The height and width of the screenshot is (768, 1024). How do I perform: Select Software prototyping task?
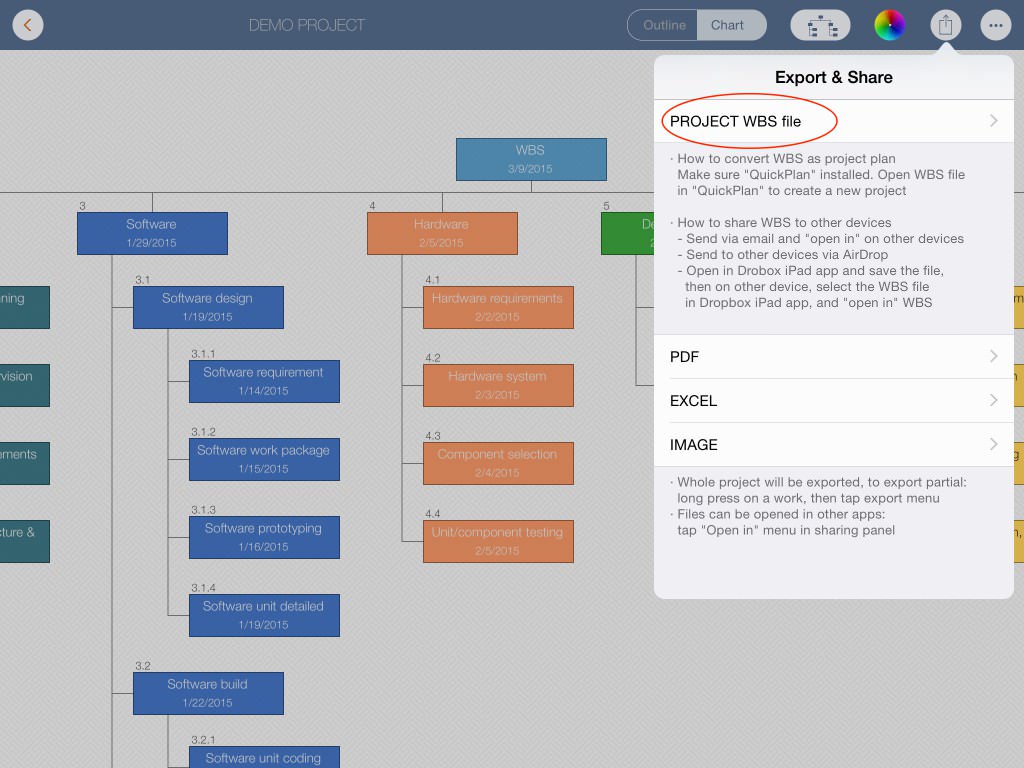coord(264,537)
